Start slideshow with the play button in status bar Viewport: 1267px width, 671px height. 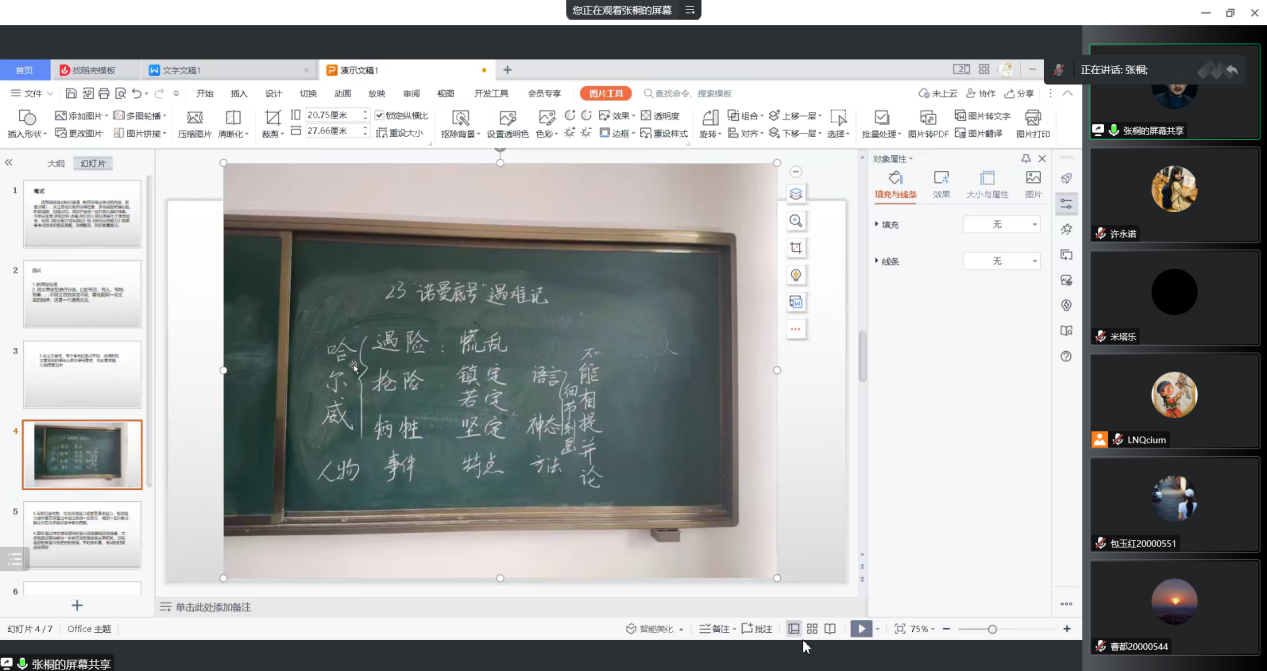(x=860, y=629)
